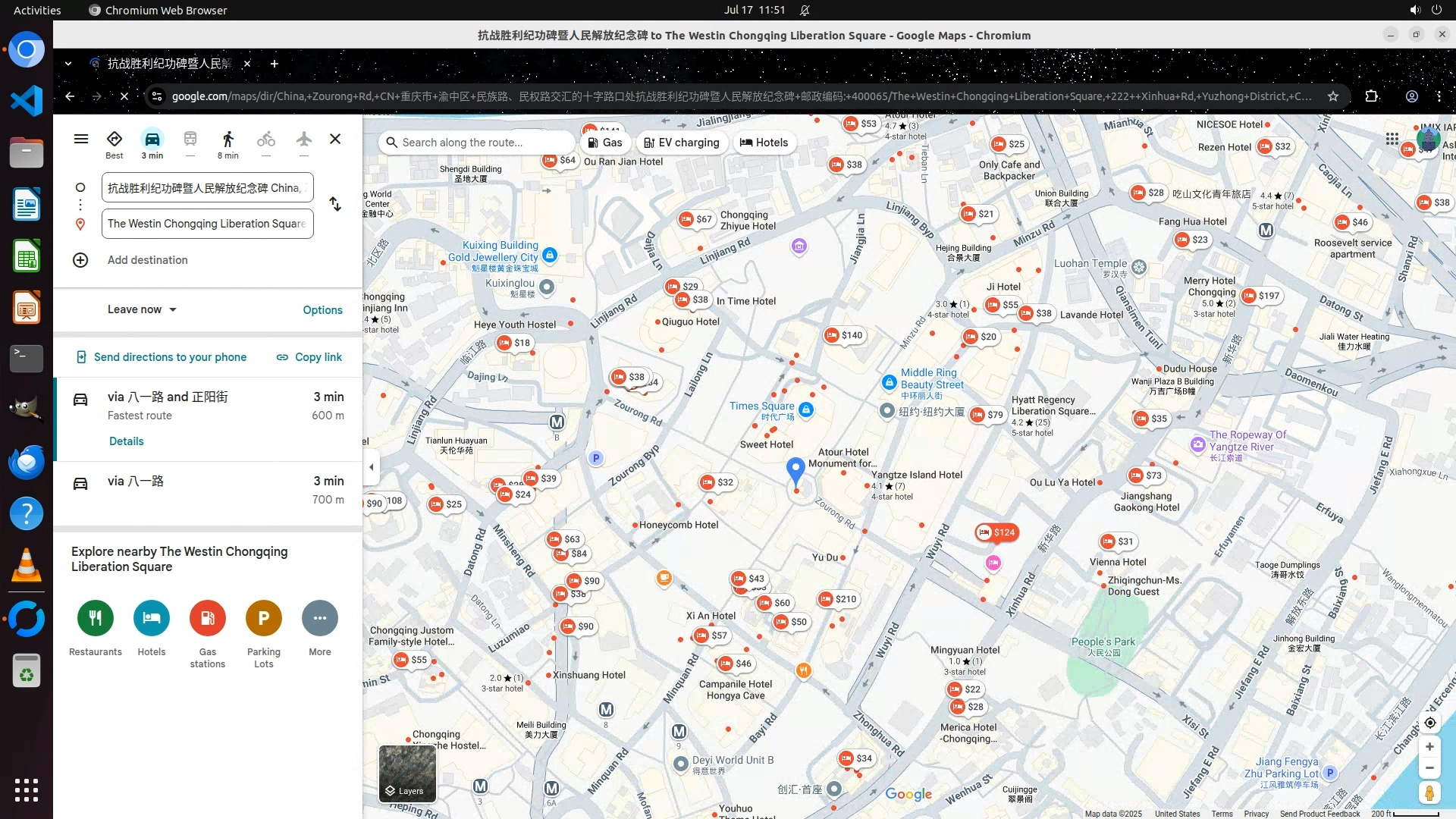This screenshot has height=819, width=1456.
Task: Open route Options
Action: click(322, 310)
